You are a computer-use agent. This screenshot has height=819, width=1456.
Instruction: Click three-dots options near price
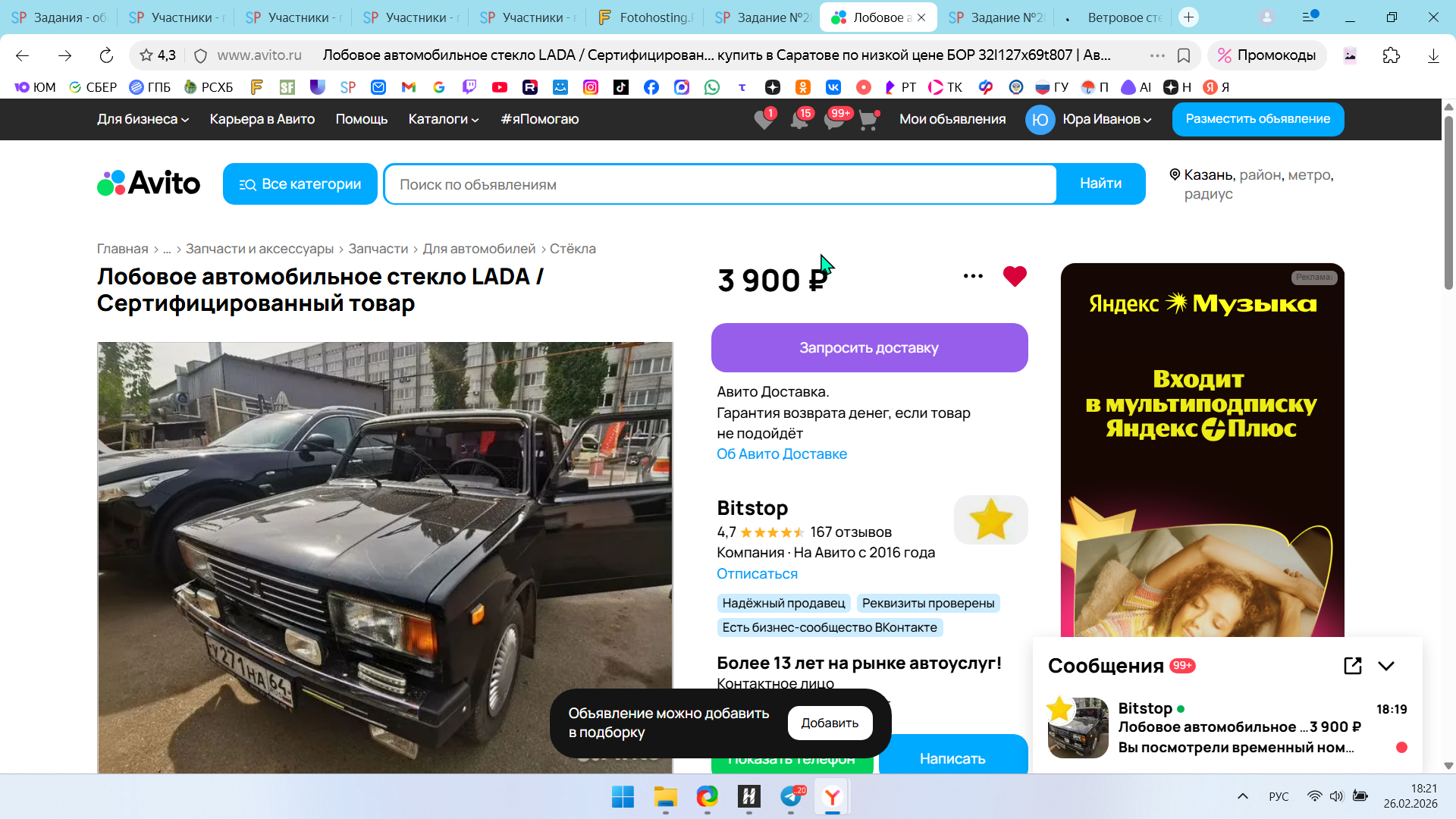(x=973, y=277)
